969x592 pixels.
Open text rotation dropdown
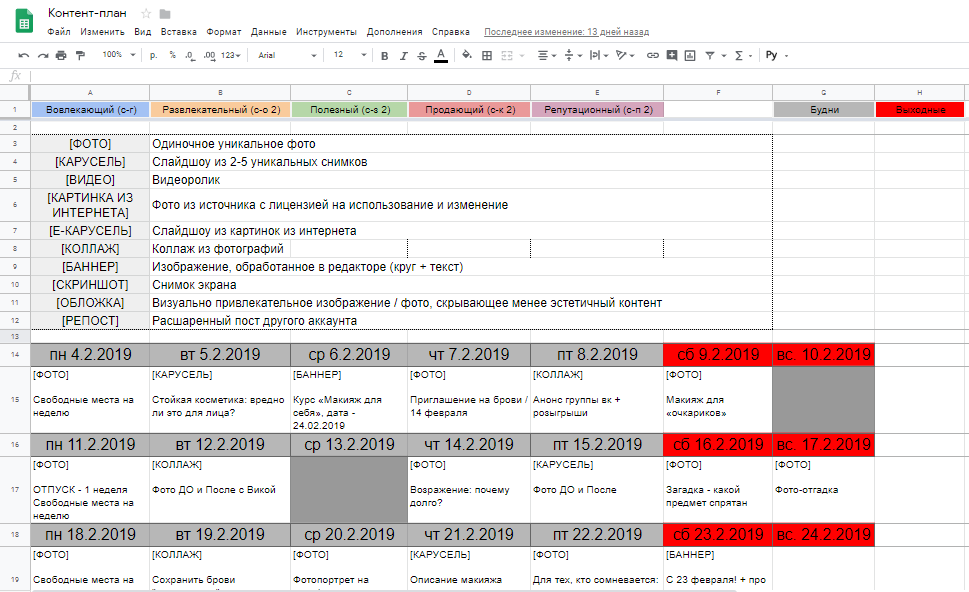coord(625,56)
